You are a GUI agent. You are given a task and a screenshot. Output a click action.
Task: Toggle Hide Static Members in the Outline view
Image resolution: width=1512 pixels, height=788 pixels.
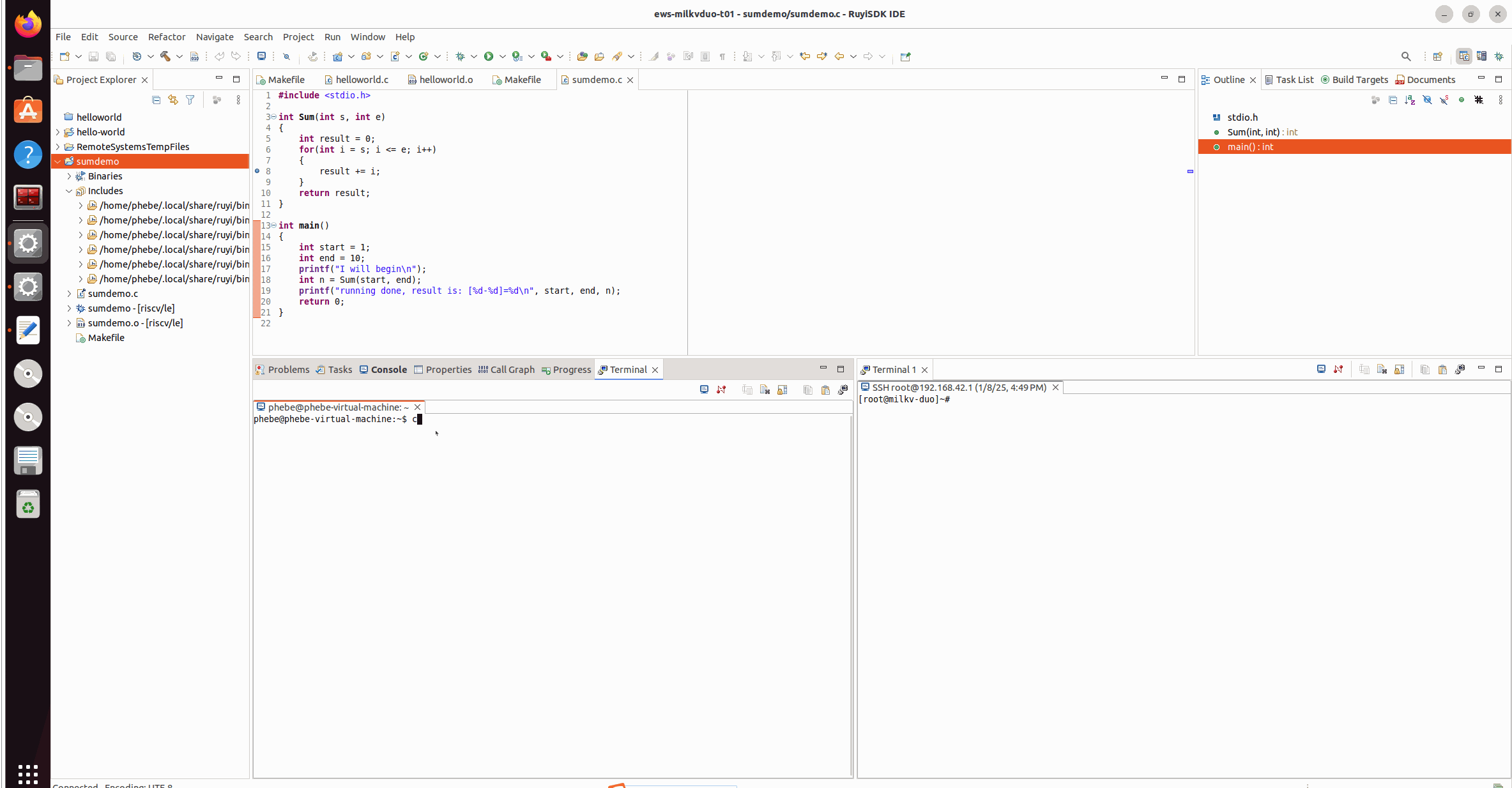[x=1445, y=100]
